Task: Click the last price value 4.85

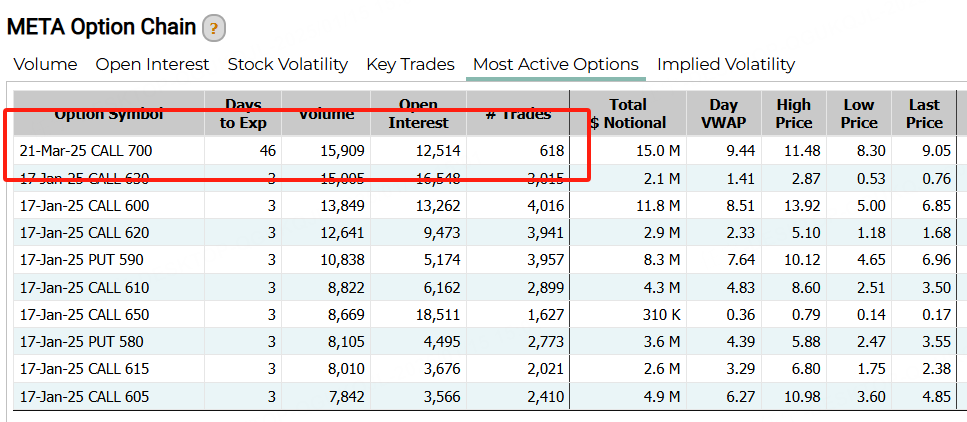Action: coord(935,396)
